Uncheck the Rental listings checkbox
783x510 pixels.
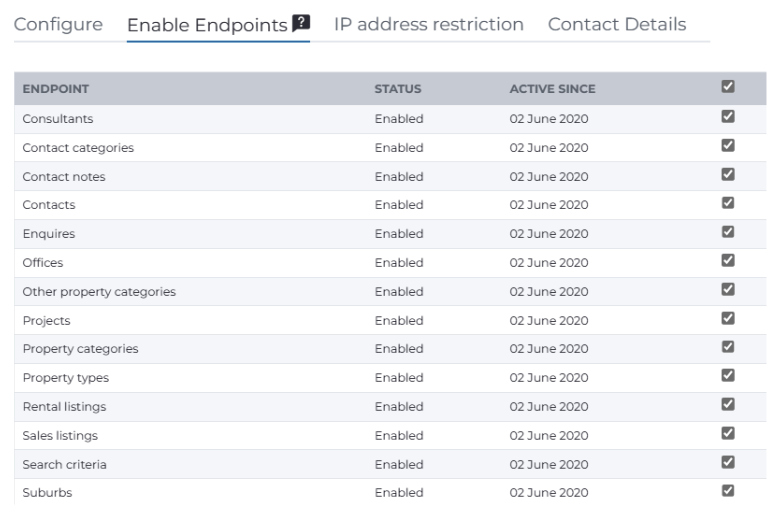coord(728,405)
